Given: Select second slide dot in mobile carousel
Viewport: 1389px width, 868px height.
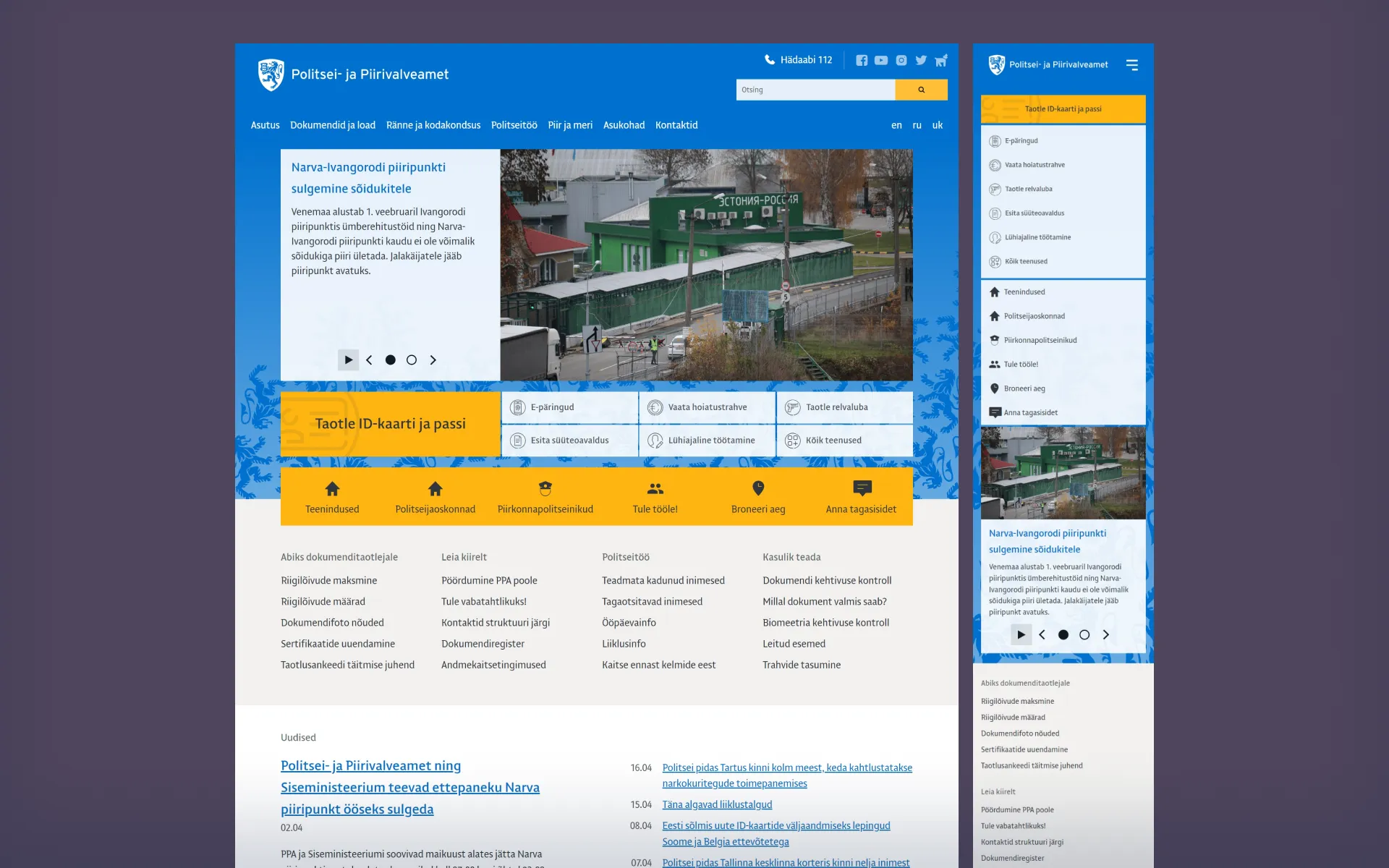Looking at the screenshot, I should pos(1084,635).
